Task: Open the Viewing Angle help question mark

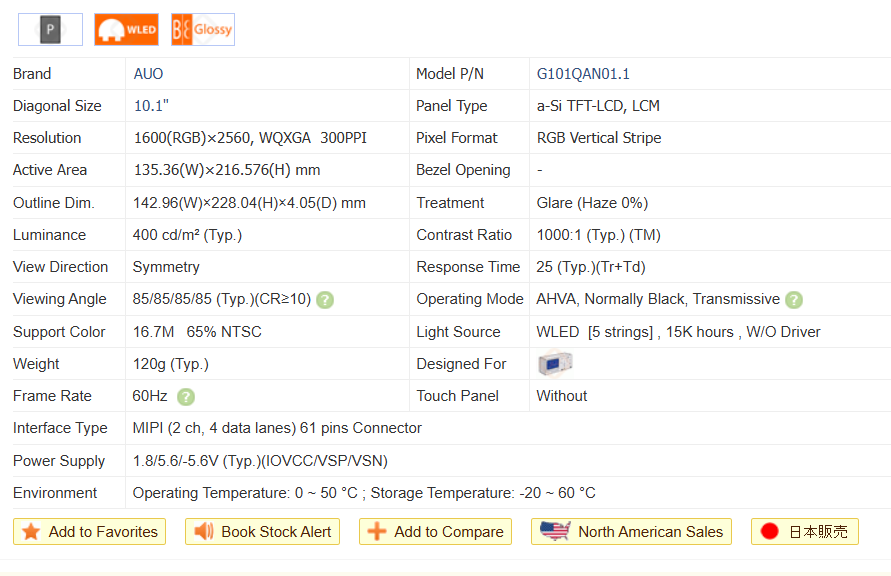Action: (x=325, y=300)
